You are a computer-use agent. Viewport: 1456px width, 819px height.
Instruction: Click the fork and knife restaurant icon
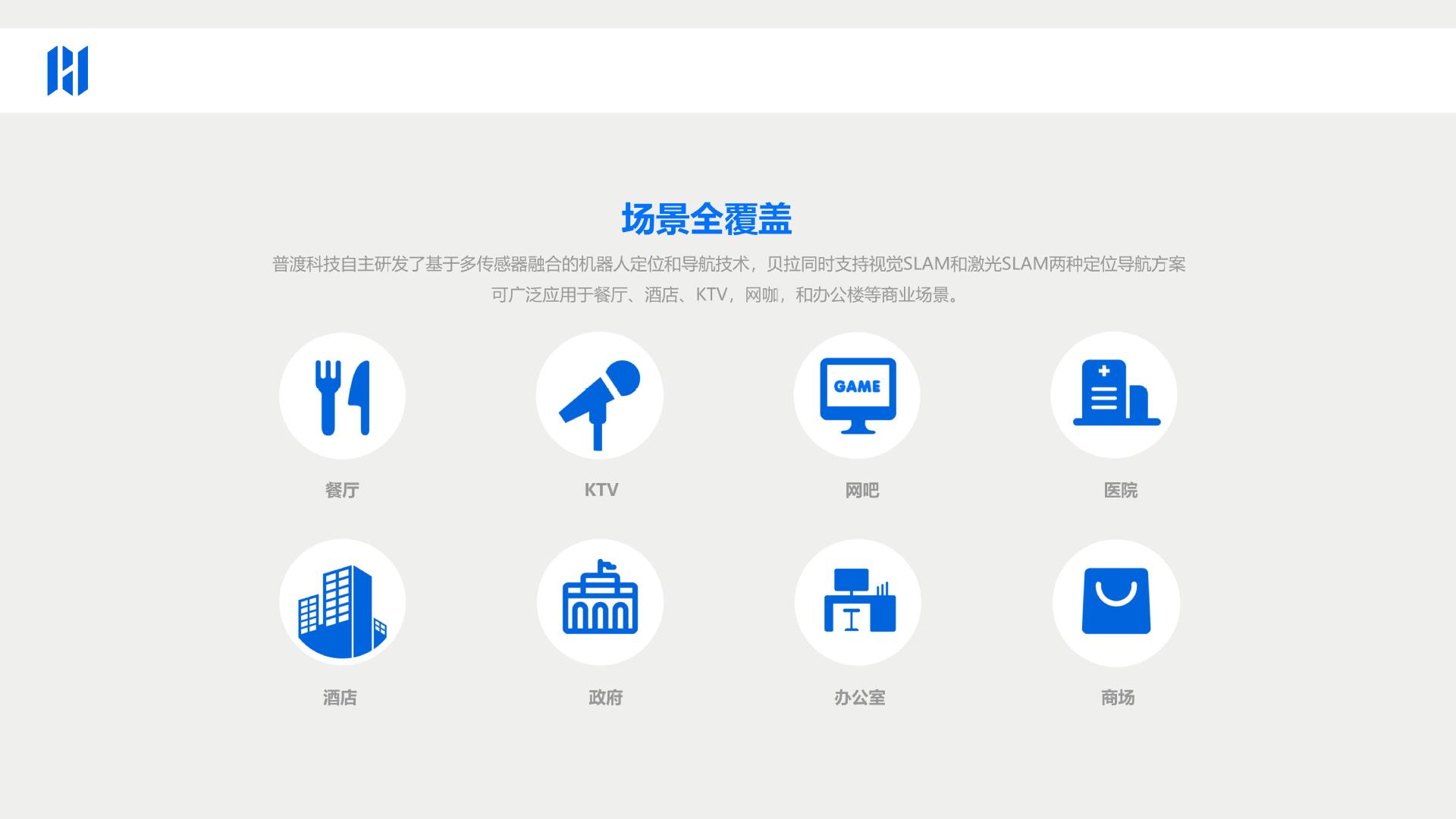tap(342, 397)
